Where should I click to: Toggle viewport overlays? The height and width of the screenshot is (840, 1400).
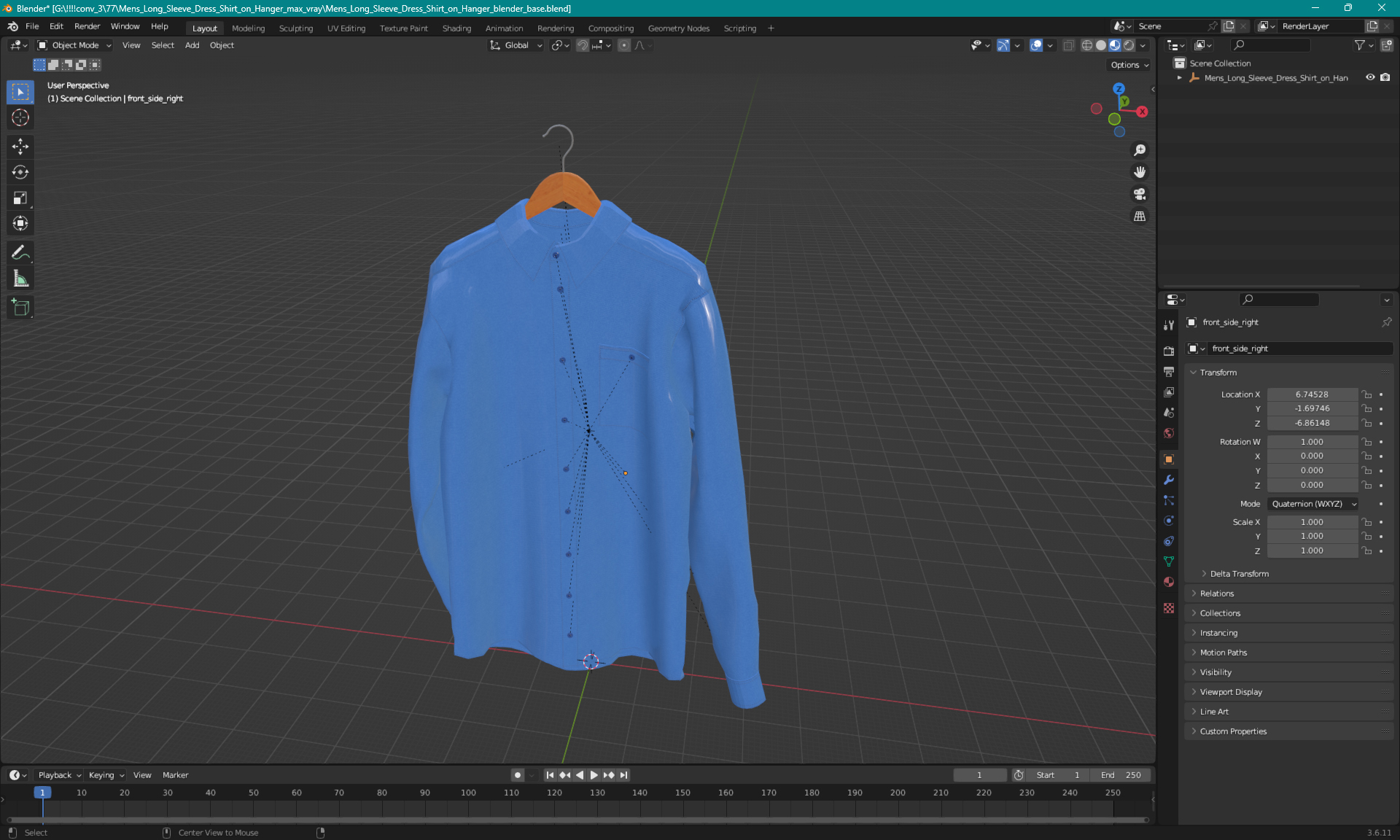1036,45
